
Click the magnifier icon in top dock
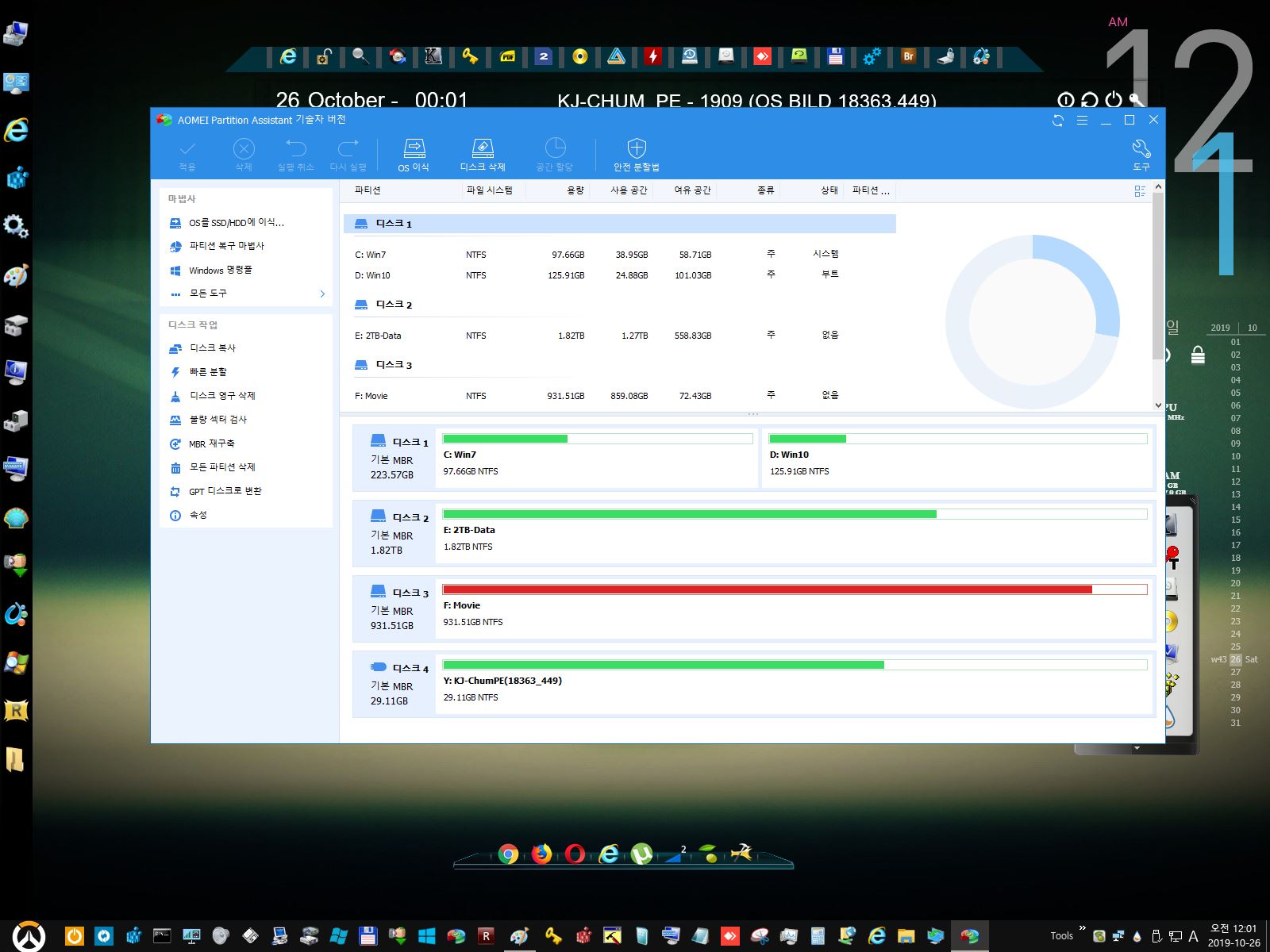(360, 56)
